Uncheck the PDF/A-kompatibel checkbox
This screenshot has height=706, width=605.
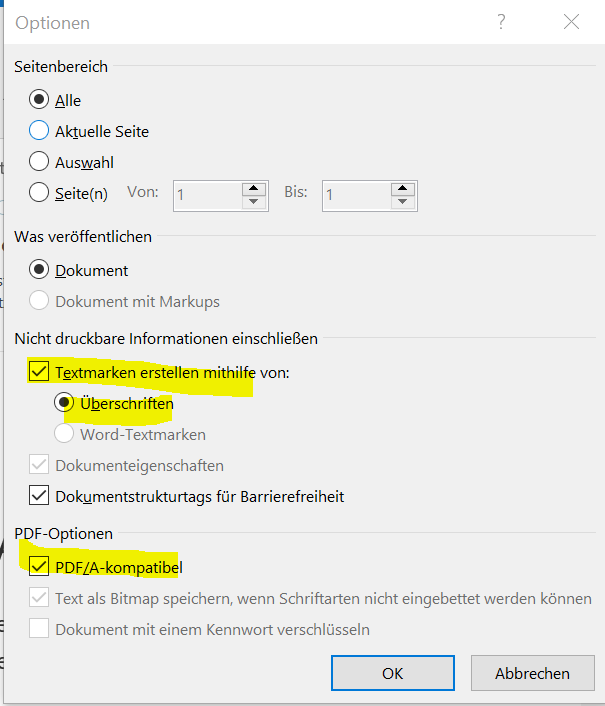pos(40,567)
